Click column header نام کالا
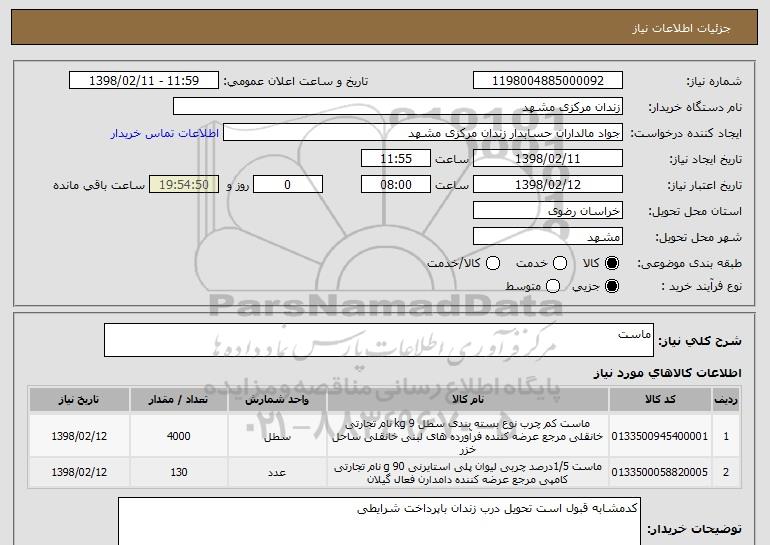The height and width of the screenshot is (545, 770). click(x=468, y=400)
